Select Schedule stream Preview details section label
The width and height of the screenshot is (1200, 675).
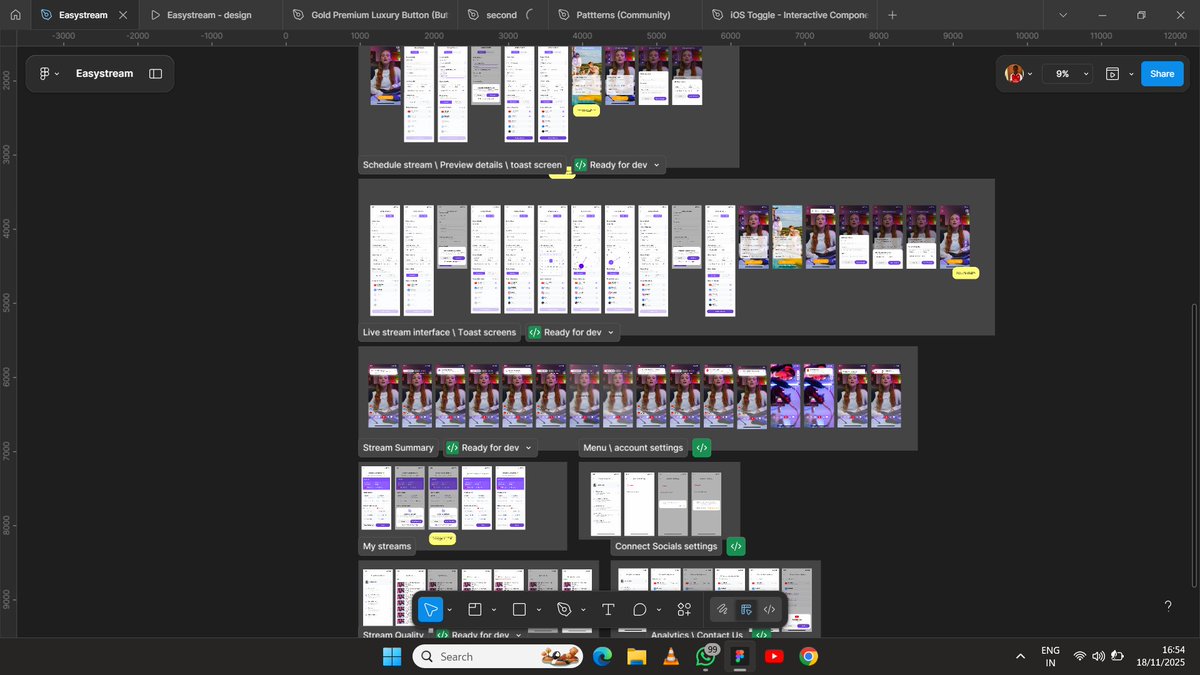(462, 165)
